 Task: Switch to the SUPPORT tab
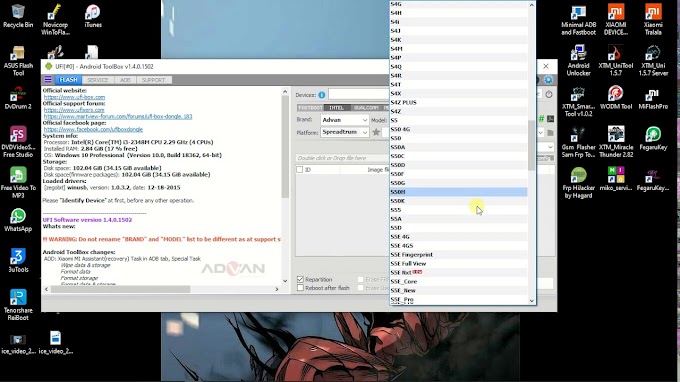tap(154, 80)
